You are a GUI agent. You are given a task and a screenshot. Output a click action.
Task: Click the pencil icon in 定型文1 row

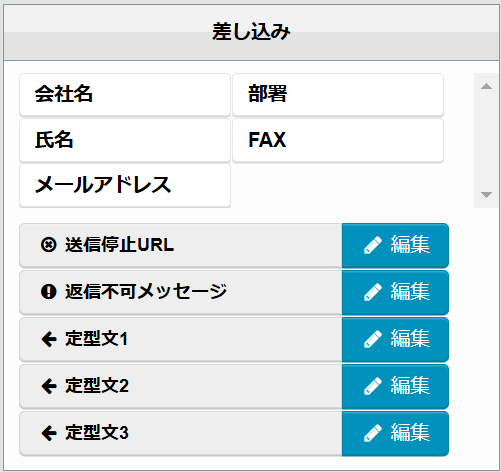[373, 339]
